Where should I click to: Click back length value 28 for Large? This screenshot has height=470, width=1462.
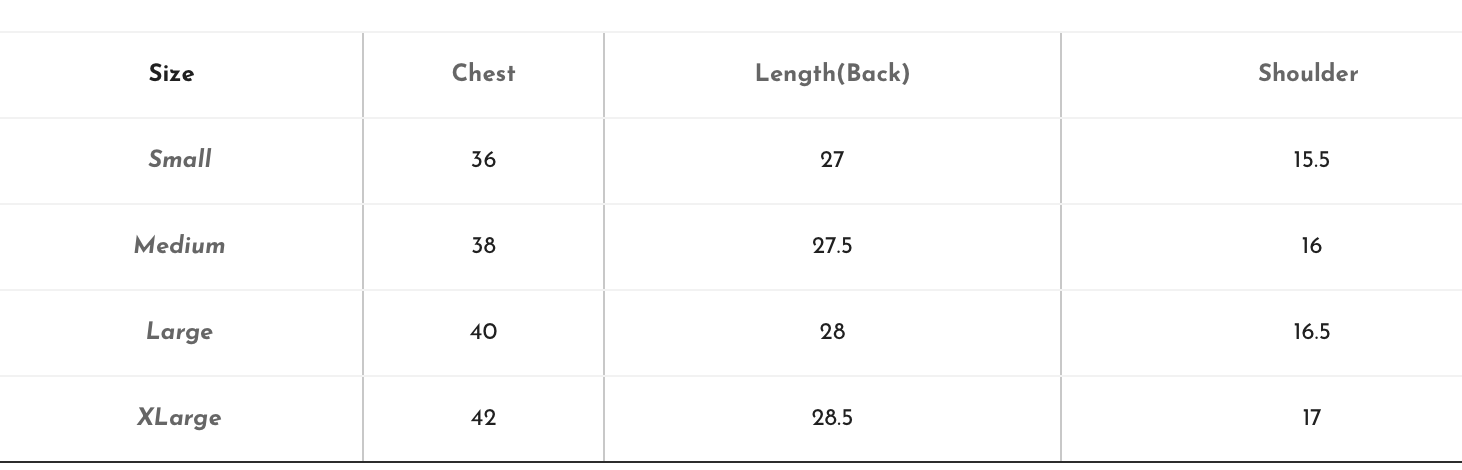[833, 332]
